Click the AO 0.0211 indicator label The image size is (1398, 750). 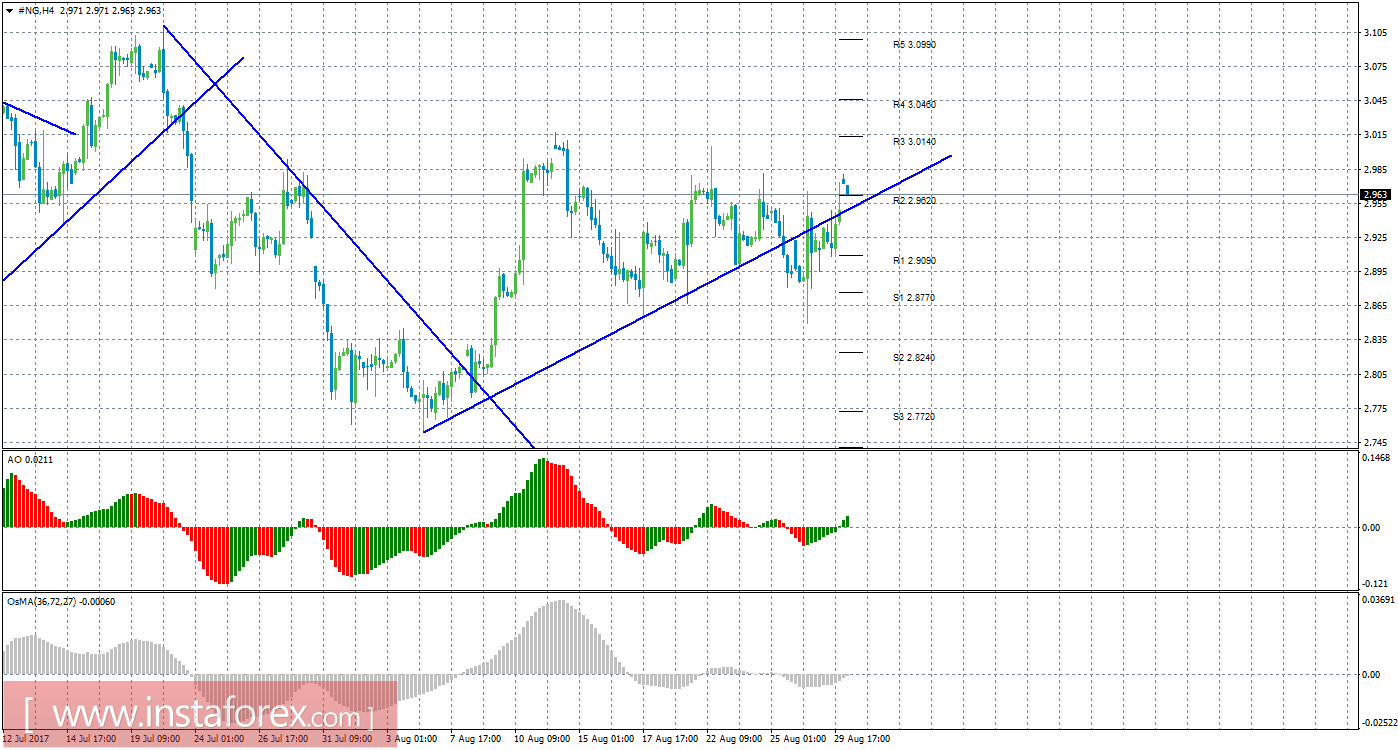coord(28,459)
